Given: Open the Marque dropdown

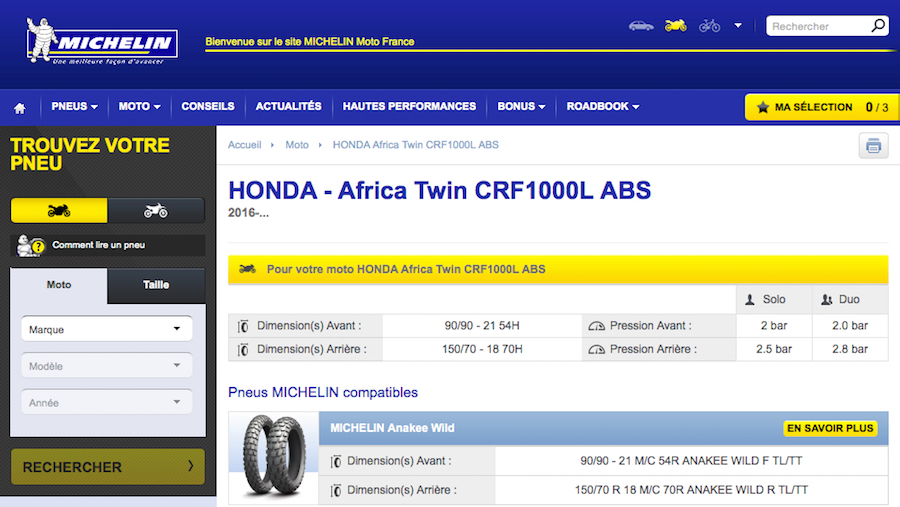Looking at the screenshot, I should 107,329.
